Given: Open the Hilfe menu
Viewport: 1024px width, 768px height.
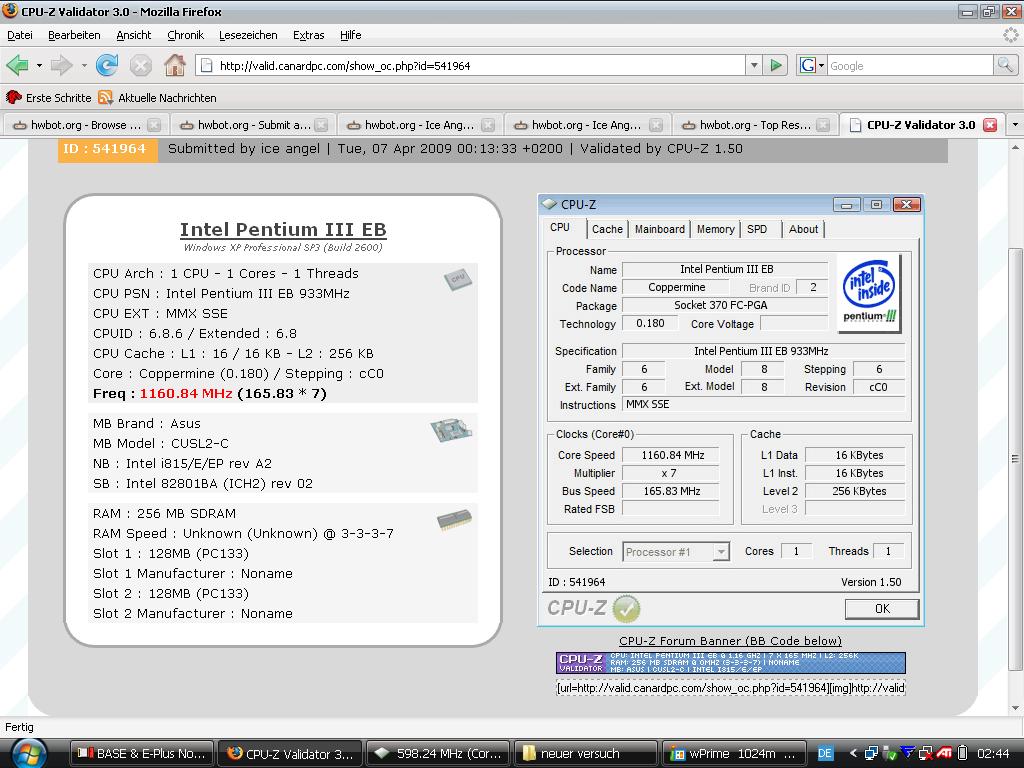Looking at the screenshot, I should click(x=351, y=35).
